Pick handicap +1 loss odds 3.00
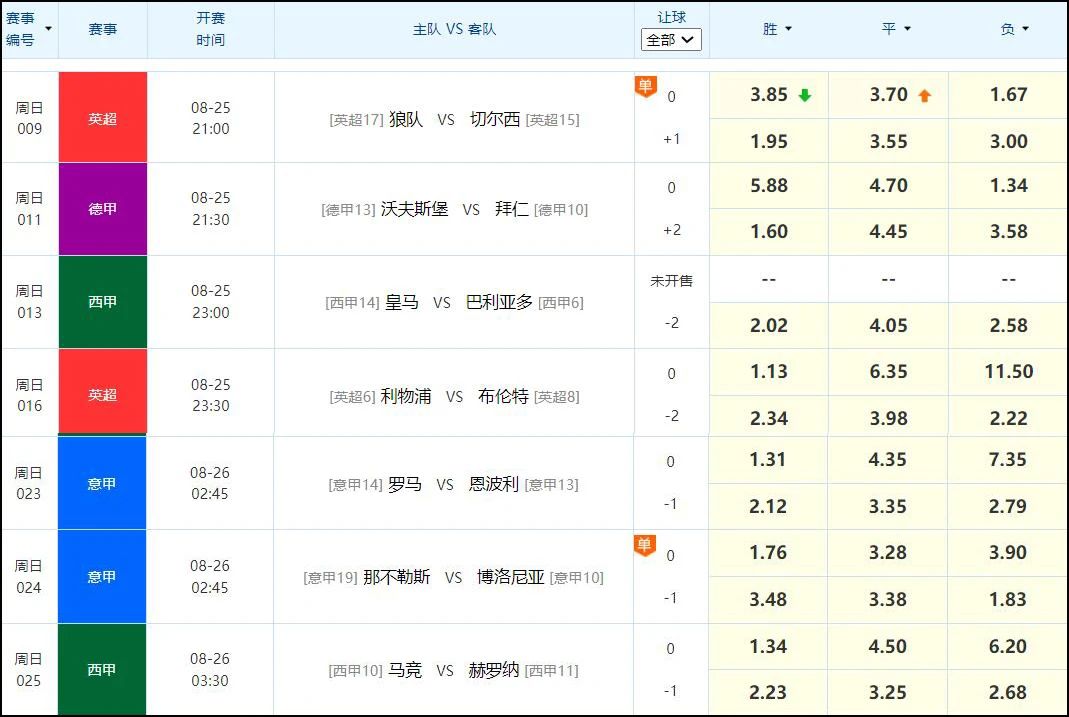The image size is (1069, 717). [x=1008, y=141]
